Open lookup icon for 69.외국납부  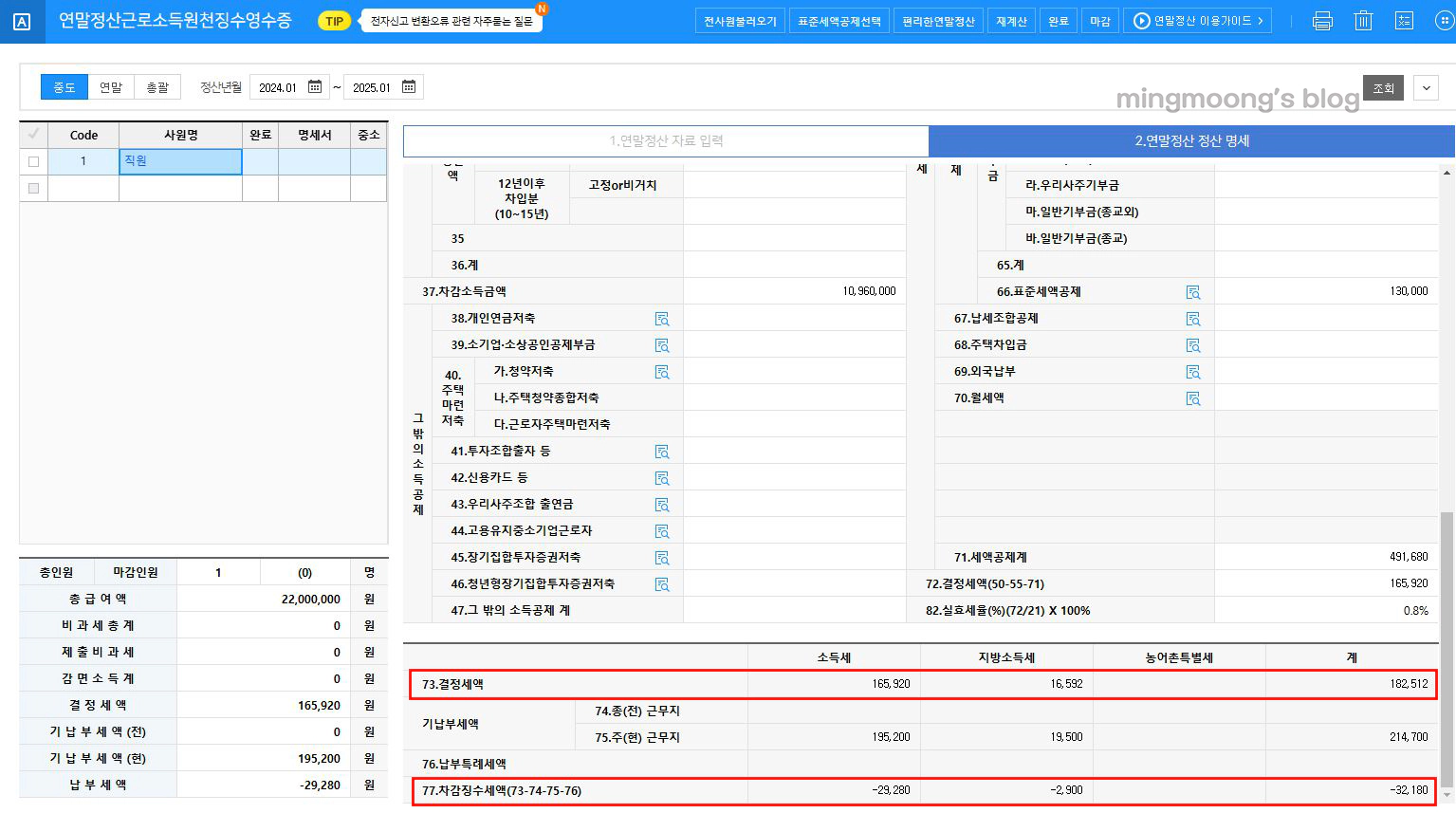click(1193, 372)
